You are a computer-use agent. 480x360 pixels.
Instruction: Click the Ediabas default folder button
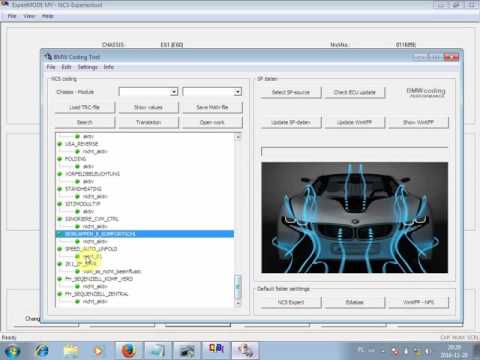pos(355,302)
